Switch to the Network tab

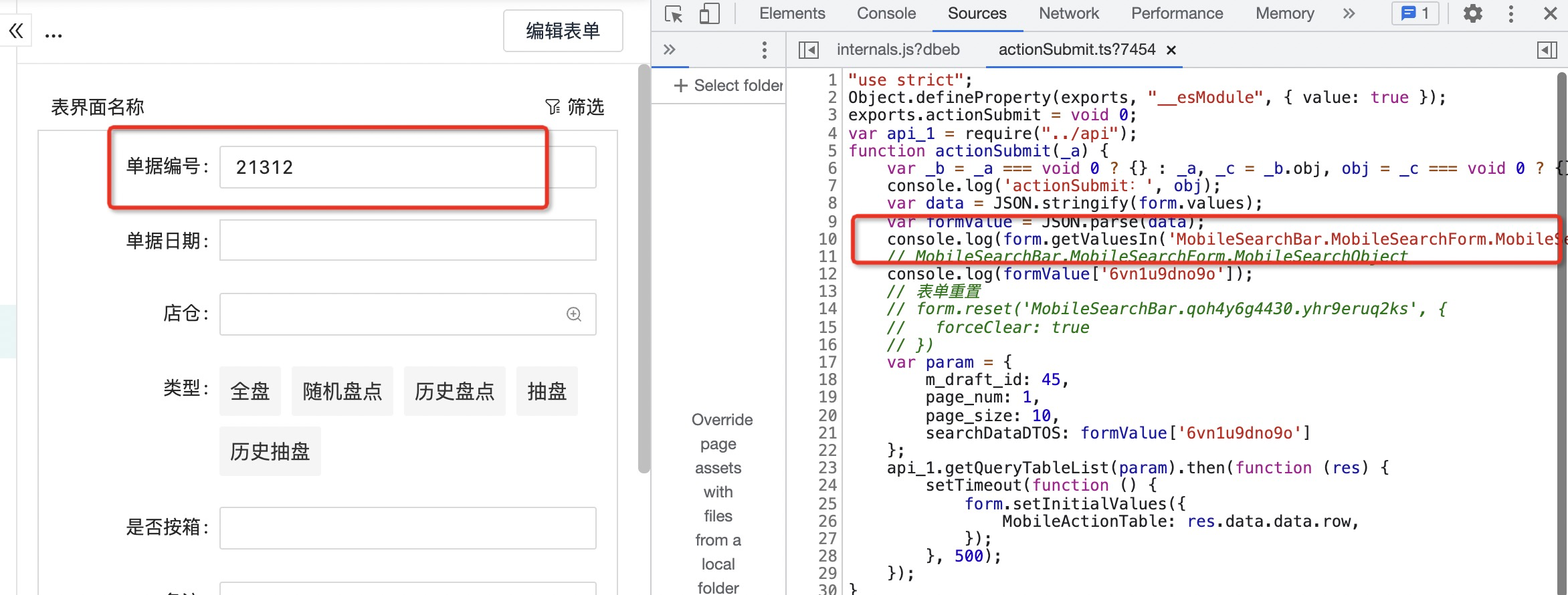pyautogui.click(x=1069, y=13)
